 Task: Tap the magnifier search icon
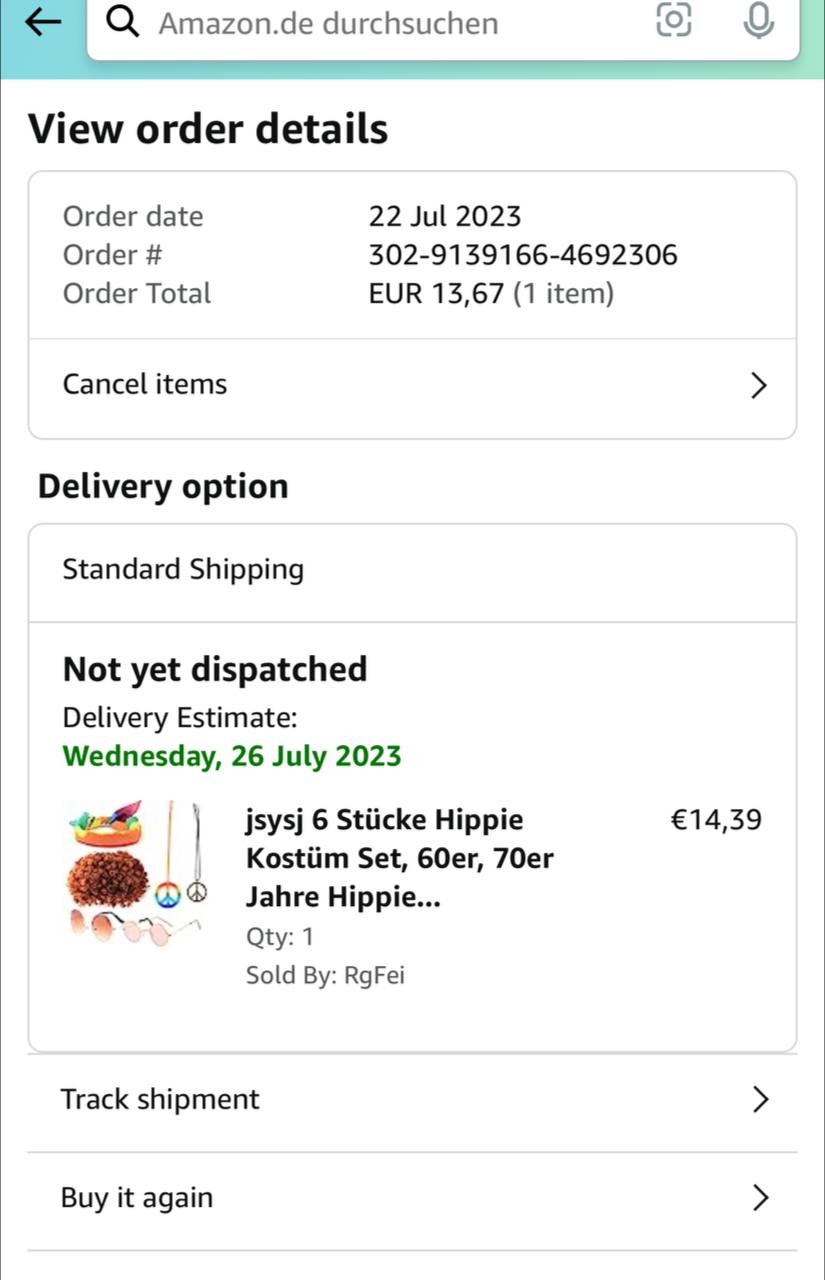(122, 21)
